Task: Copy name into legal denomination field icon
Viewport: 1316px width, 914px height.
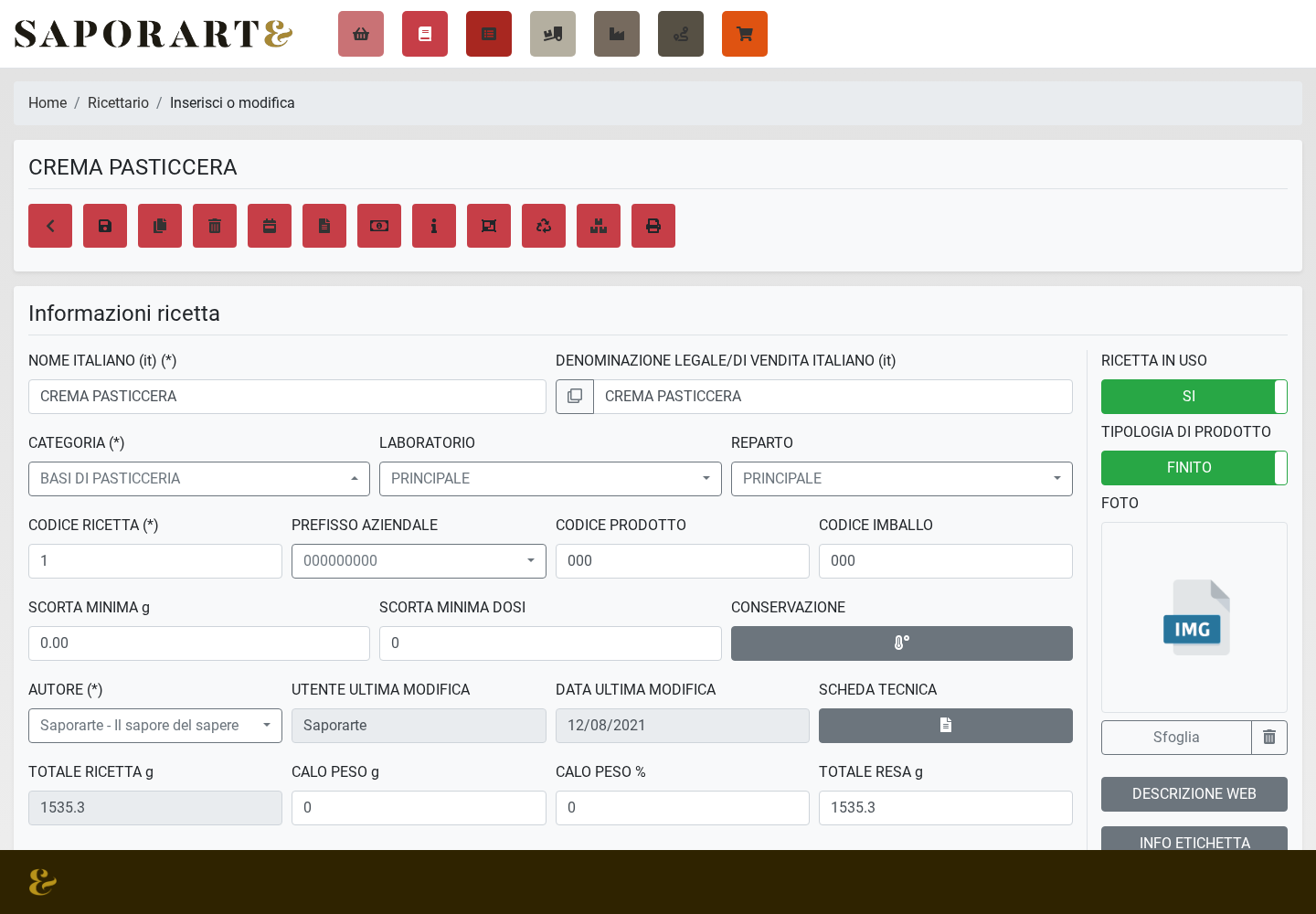Action: click(x=575, y=397)
